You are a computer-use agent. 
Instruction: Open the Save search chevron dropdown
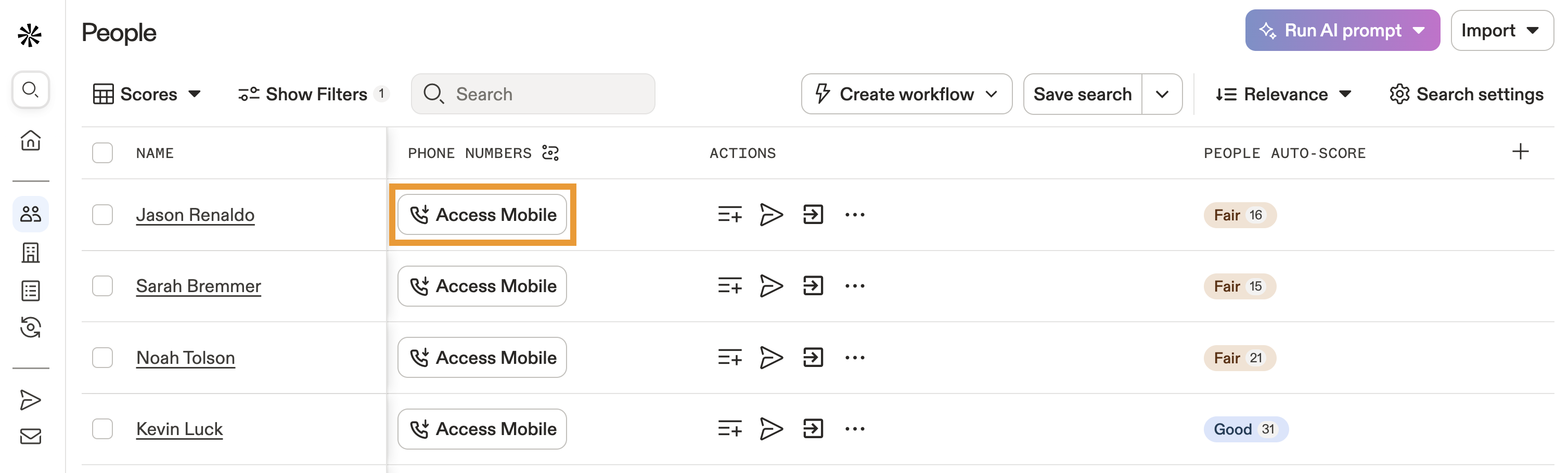(1161, 94)
